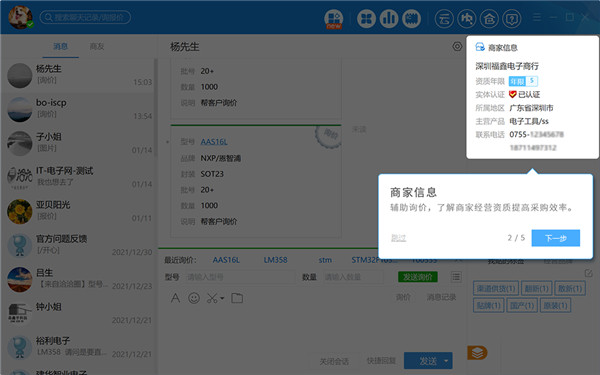
Task: Select the recent inquiry AAS16L
Action: (x=226, y=260)
